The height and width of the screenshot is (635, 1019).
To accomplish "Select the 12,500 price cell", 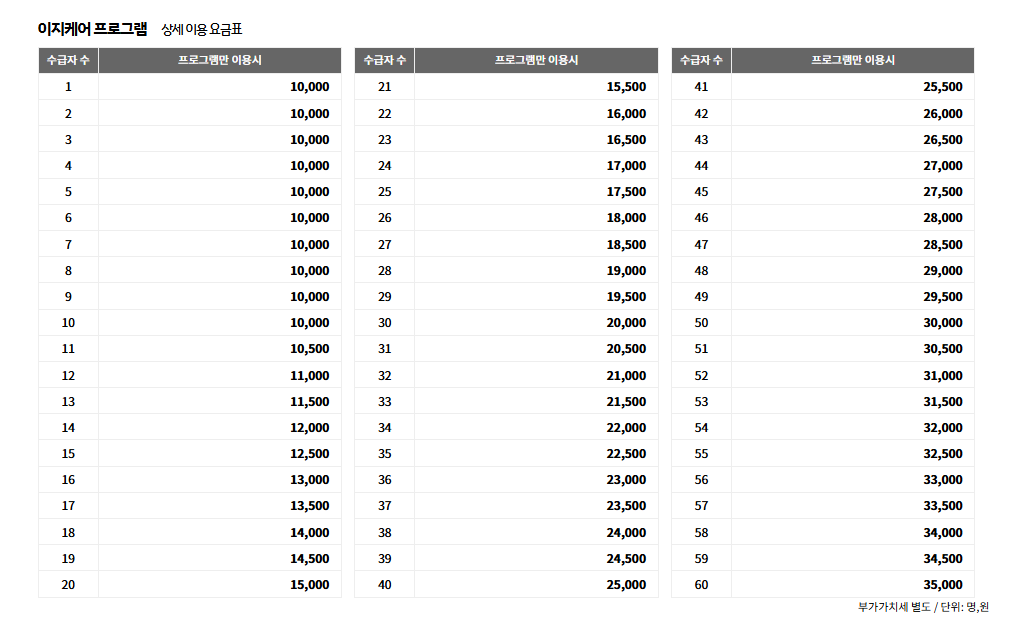I will (309, 454).
